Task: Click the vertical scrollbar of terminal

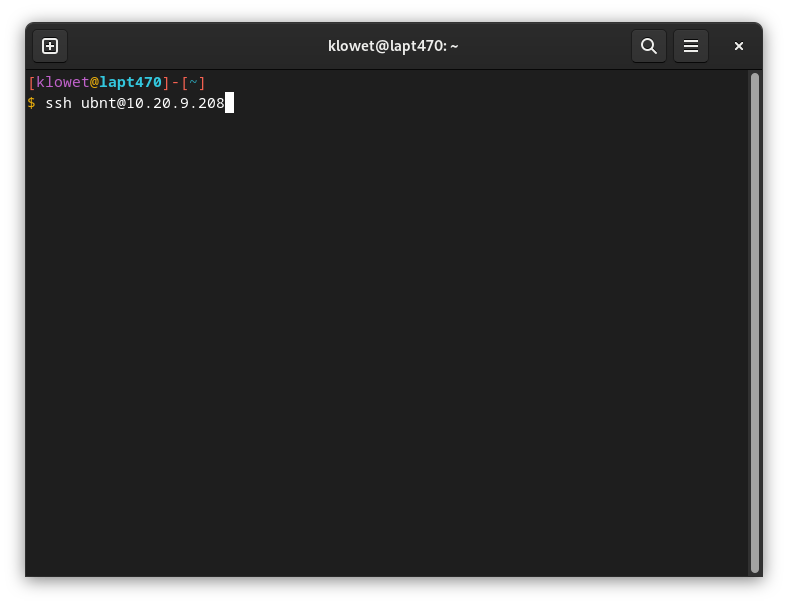Action: click(755, 320)
